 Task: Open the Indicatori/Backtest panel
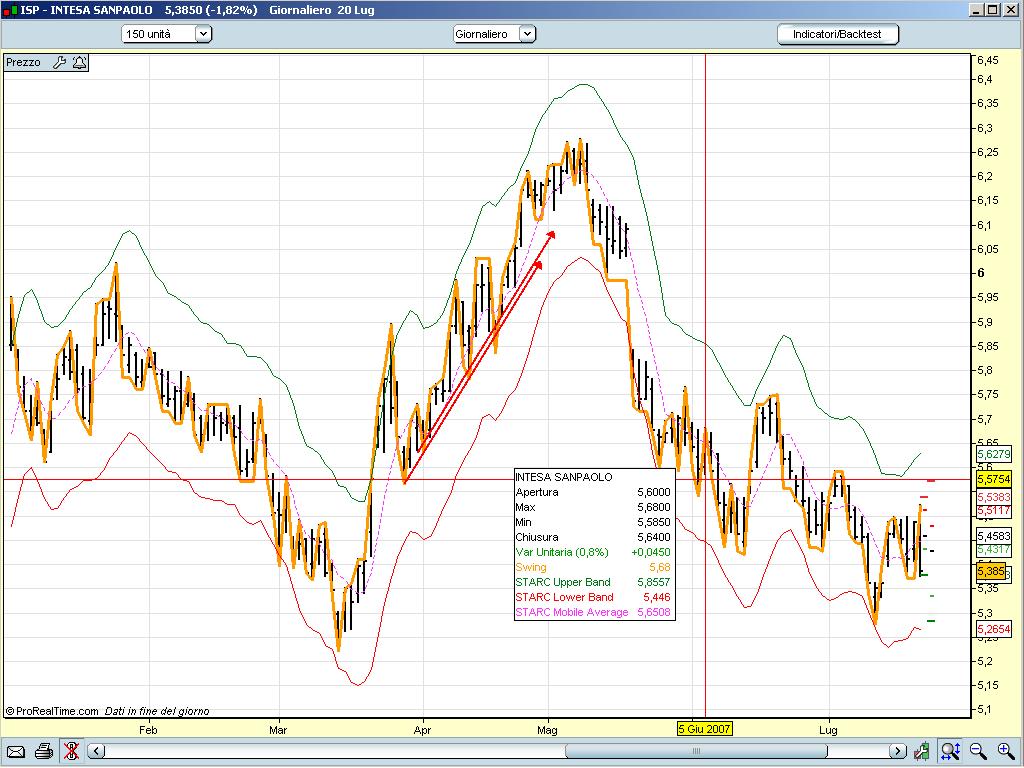(x=838, y=34)
